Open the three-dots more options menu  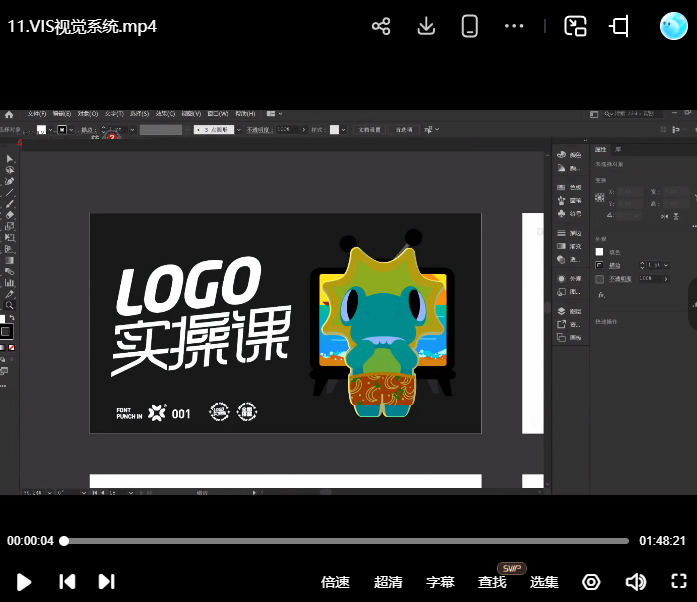[514, 27]
